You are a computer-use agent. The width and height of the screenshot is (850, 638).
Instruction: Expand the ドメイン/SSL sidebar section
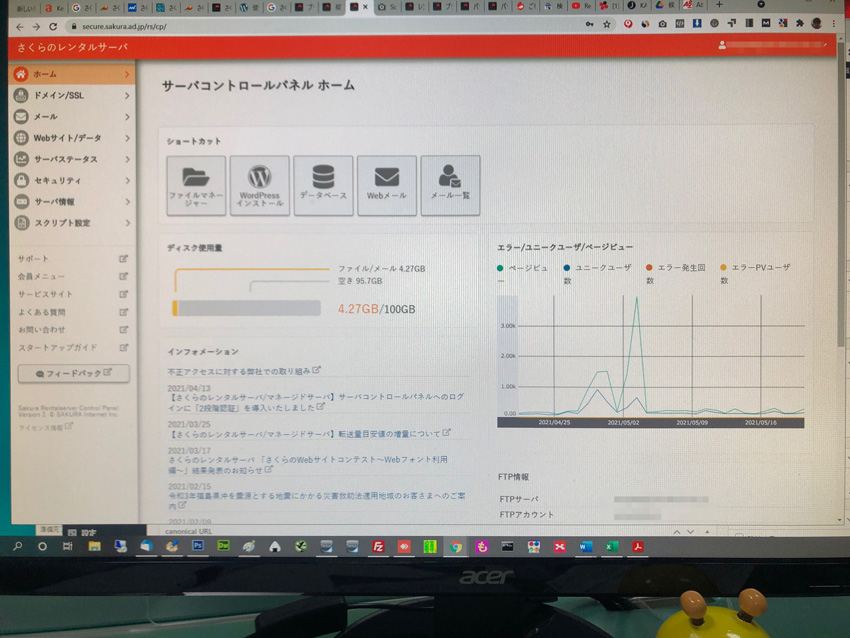pyautogui.click(x=60, y=95)
